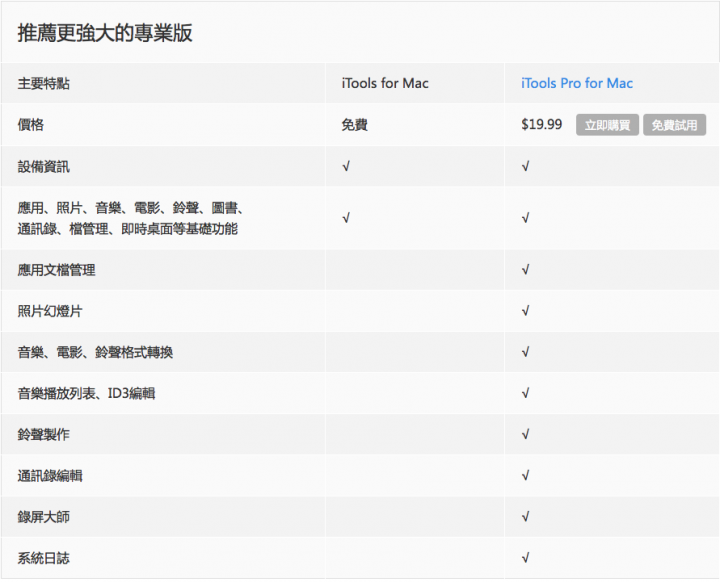720x582 pixels.
Task: Open the iTools Pro for Mac link
Action: (x=577, y=83)
